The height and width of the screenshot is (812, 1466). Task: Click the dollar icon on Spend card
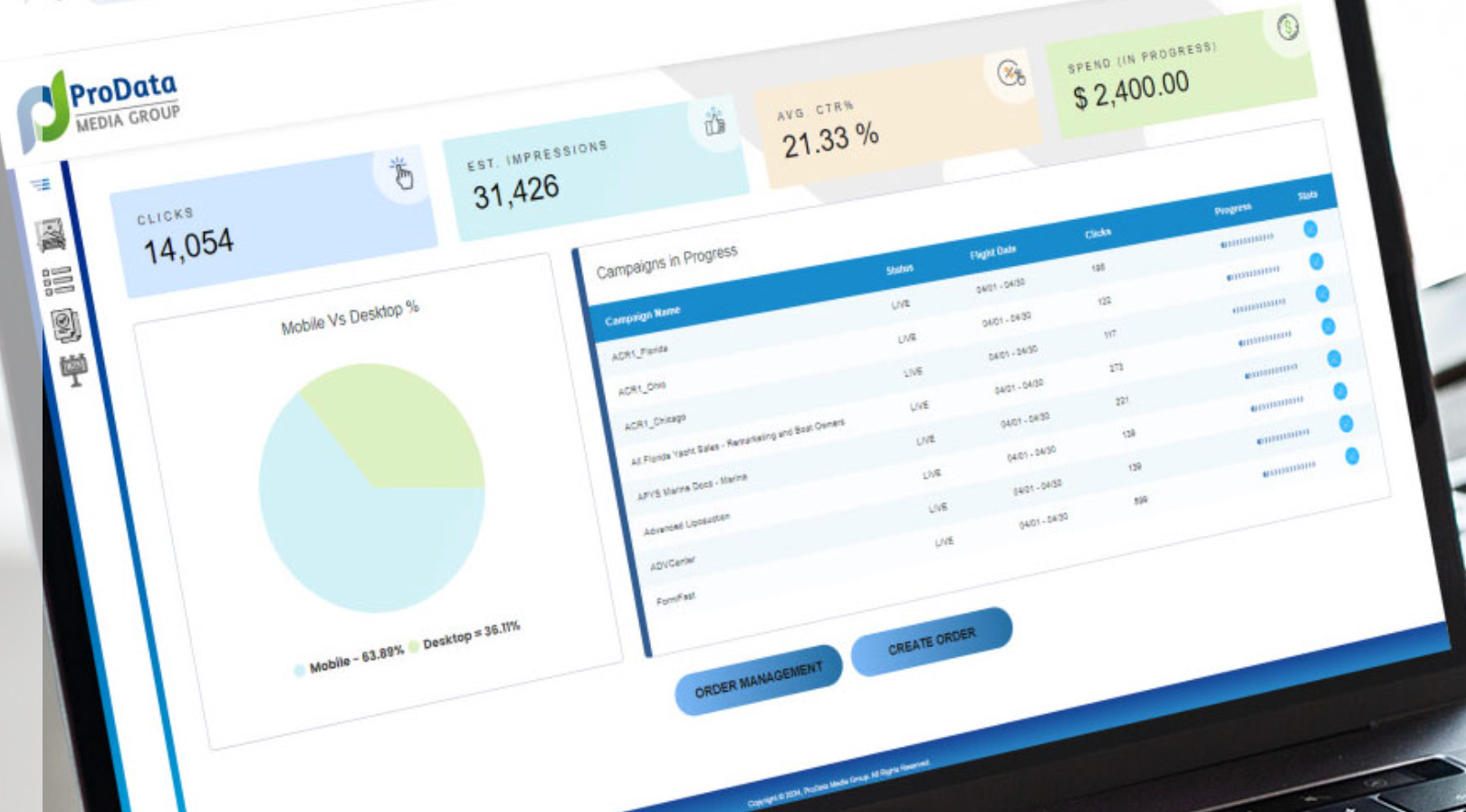point(1287,27)
